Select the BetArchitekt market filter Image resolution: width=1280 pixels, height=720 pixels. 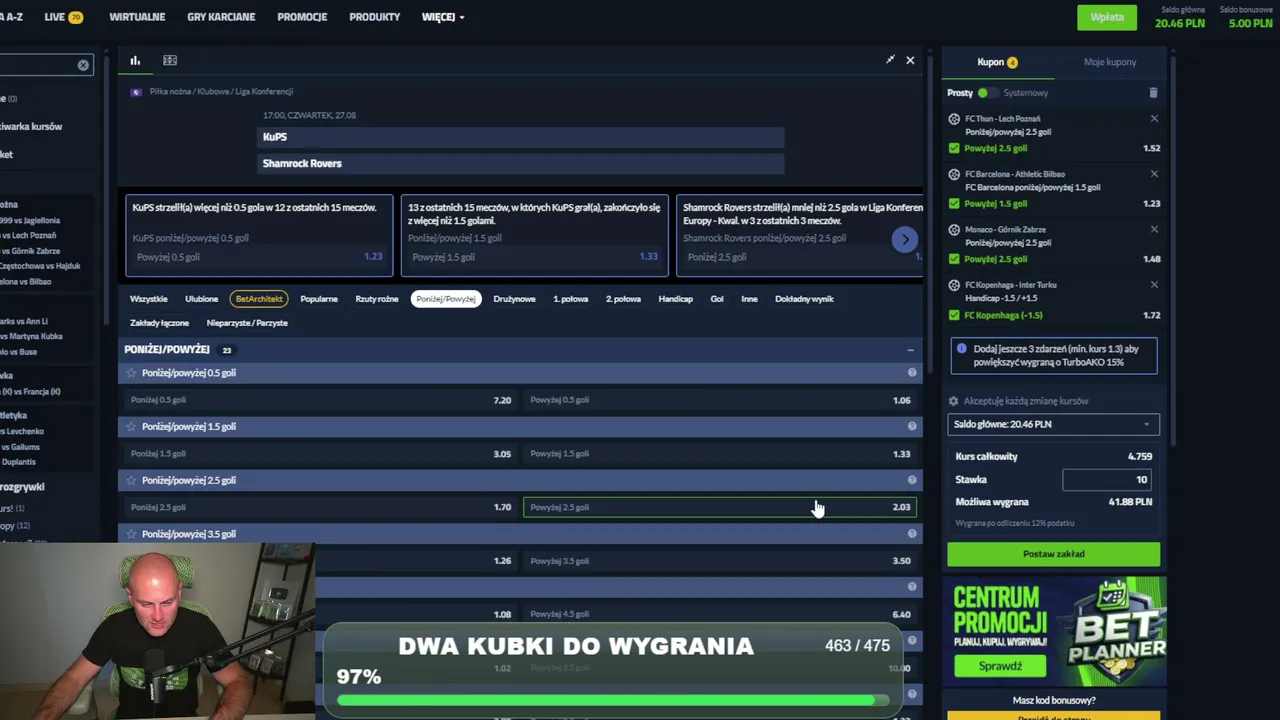coord(259,299)
